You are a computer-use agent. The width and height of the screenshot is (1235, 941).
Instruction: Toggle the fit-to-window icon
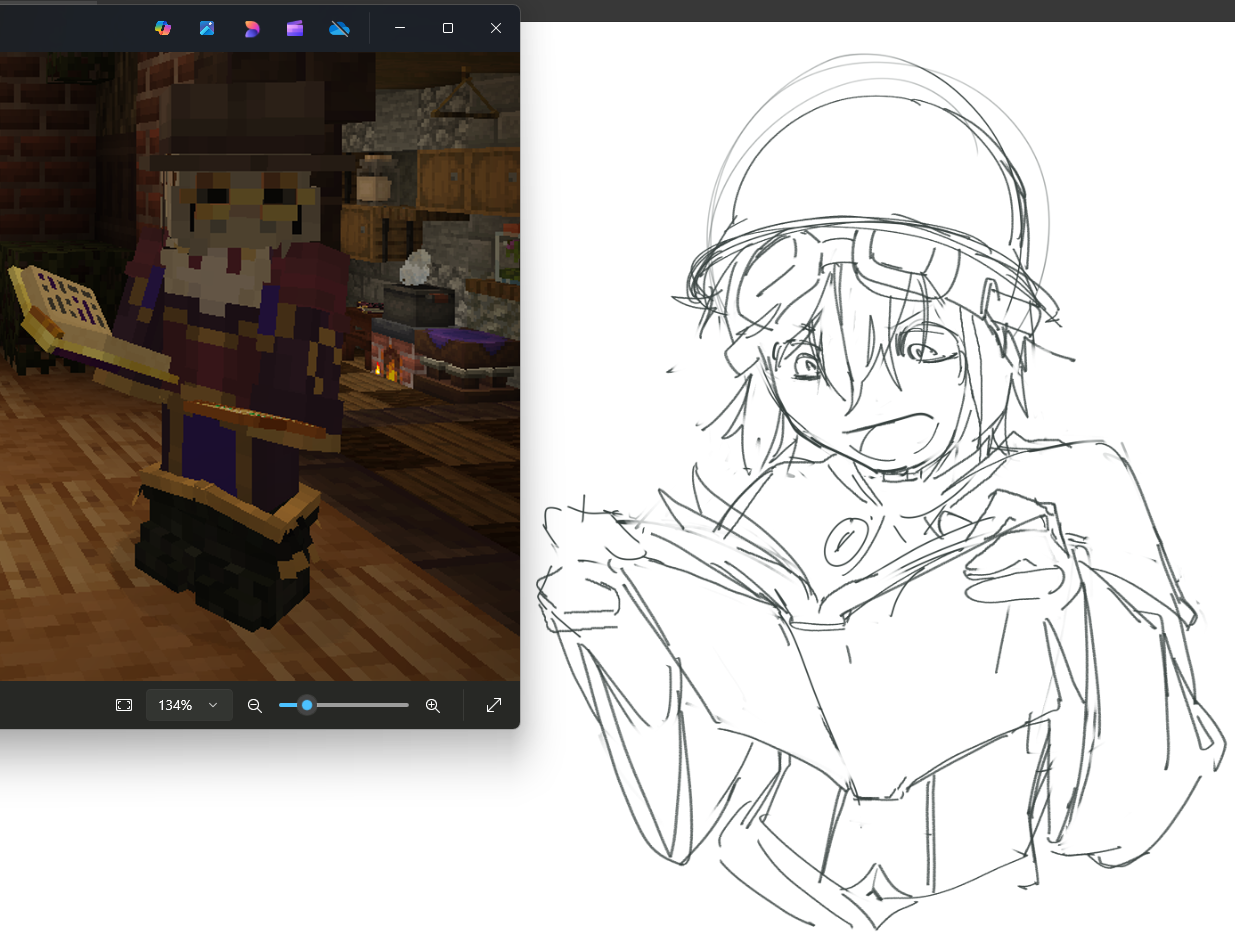(124, 705)
